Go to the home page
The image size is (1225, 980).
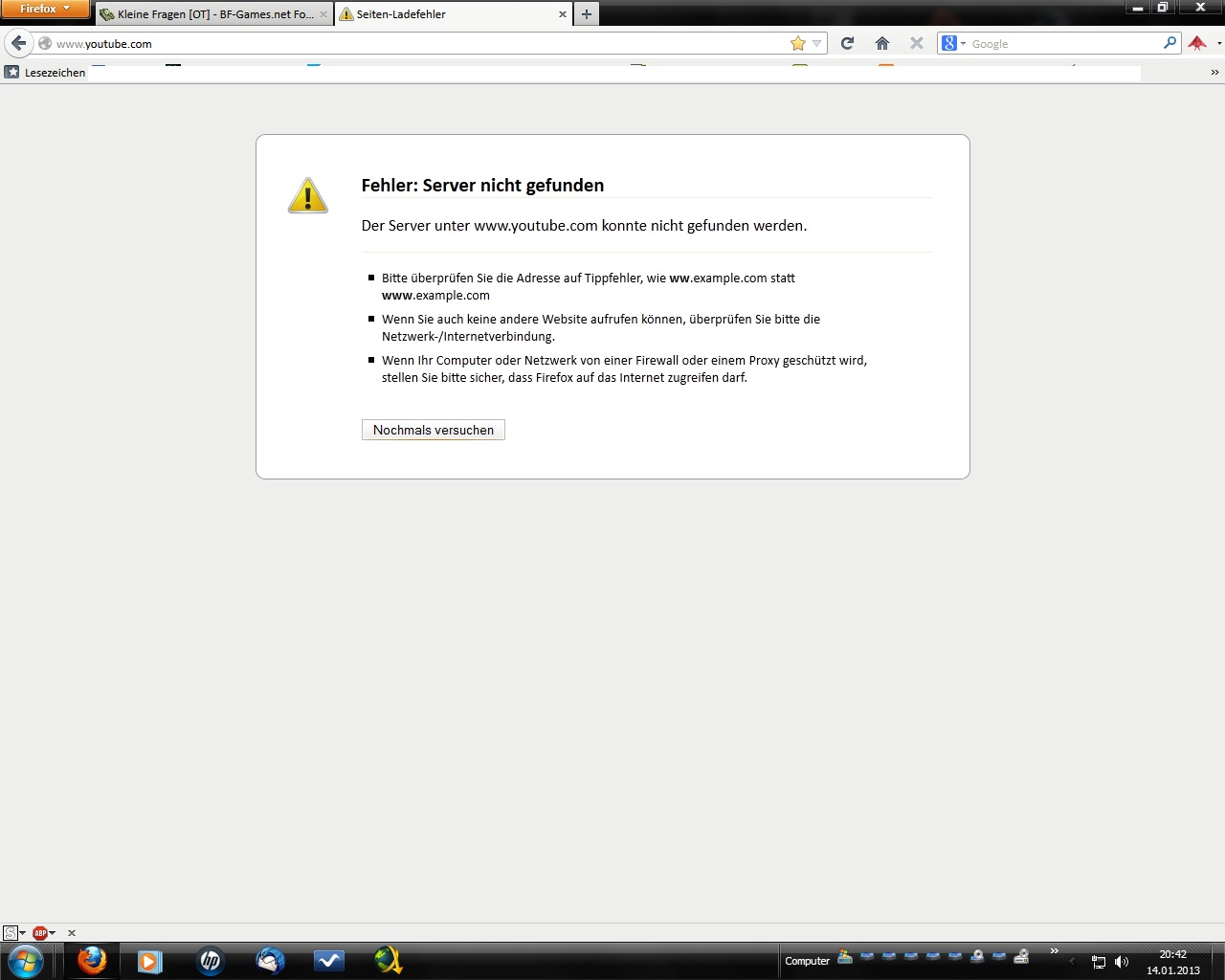882,43
